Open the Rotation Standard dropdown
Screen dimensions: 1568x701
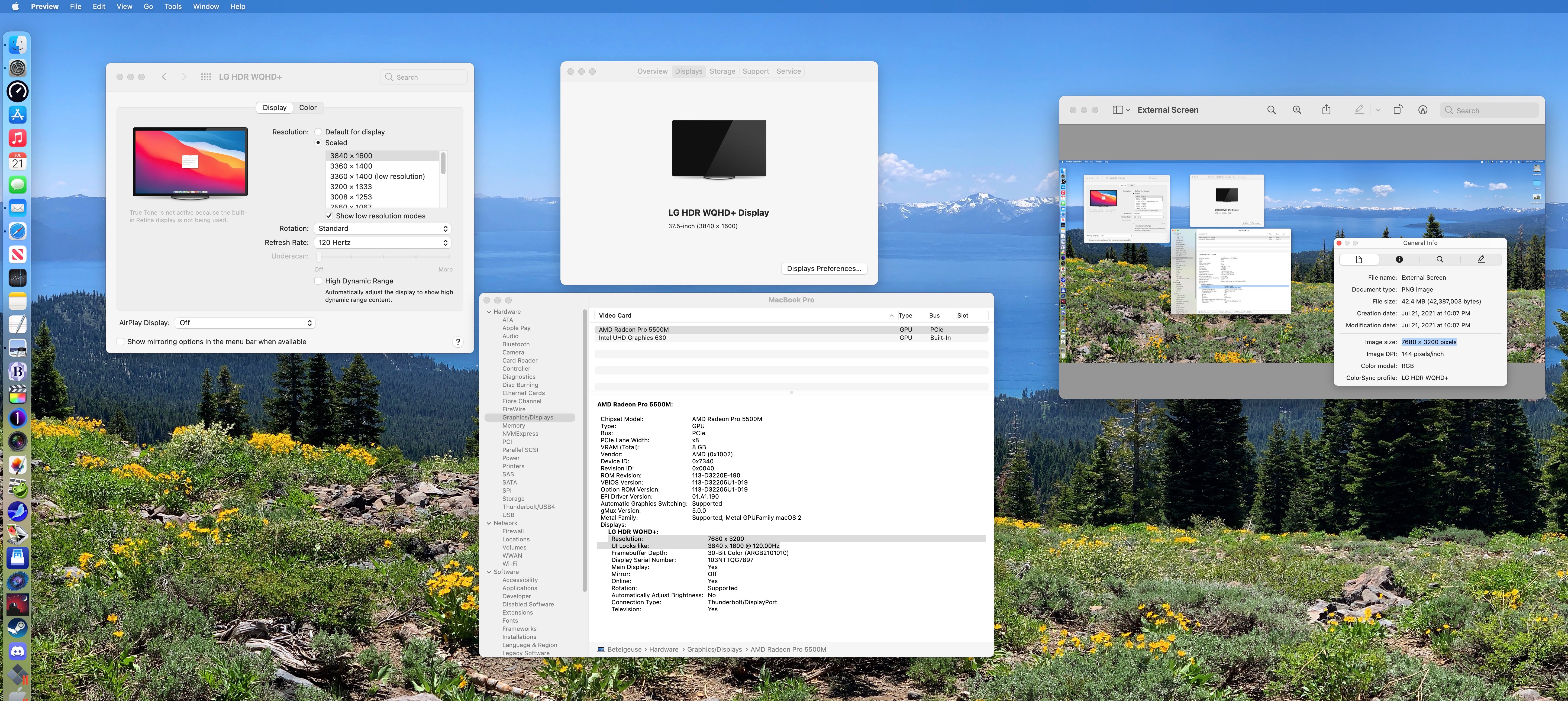(382, 229)
